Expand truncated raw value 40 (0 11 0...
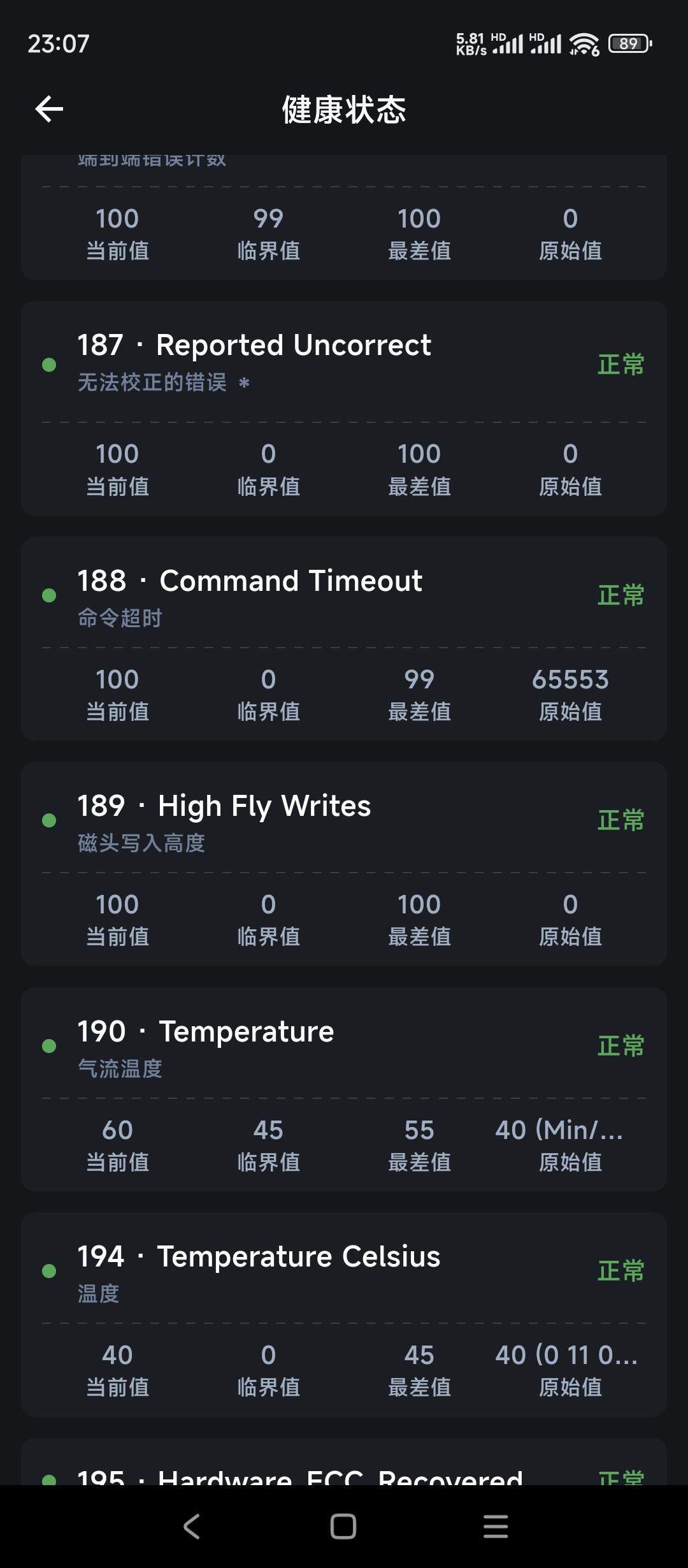688x1568 pixels. pos(566,1355)
